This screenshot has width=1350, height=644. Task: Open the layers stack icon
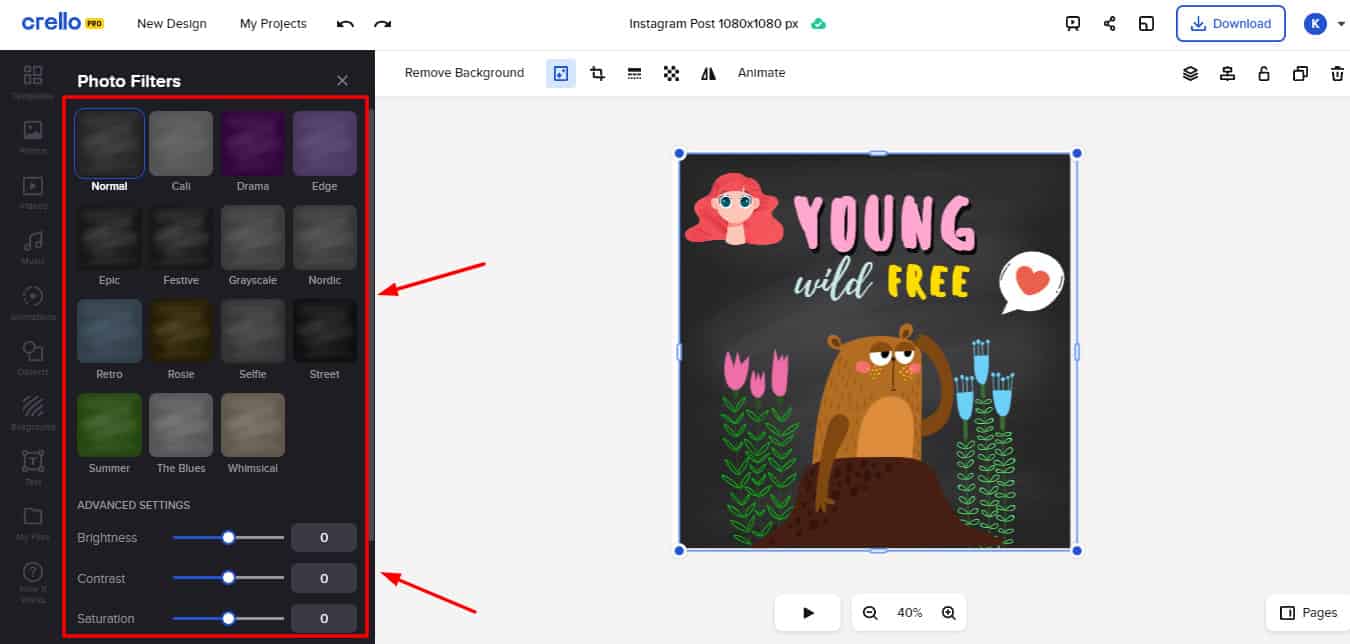[x=1190, y=73]
